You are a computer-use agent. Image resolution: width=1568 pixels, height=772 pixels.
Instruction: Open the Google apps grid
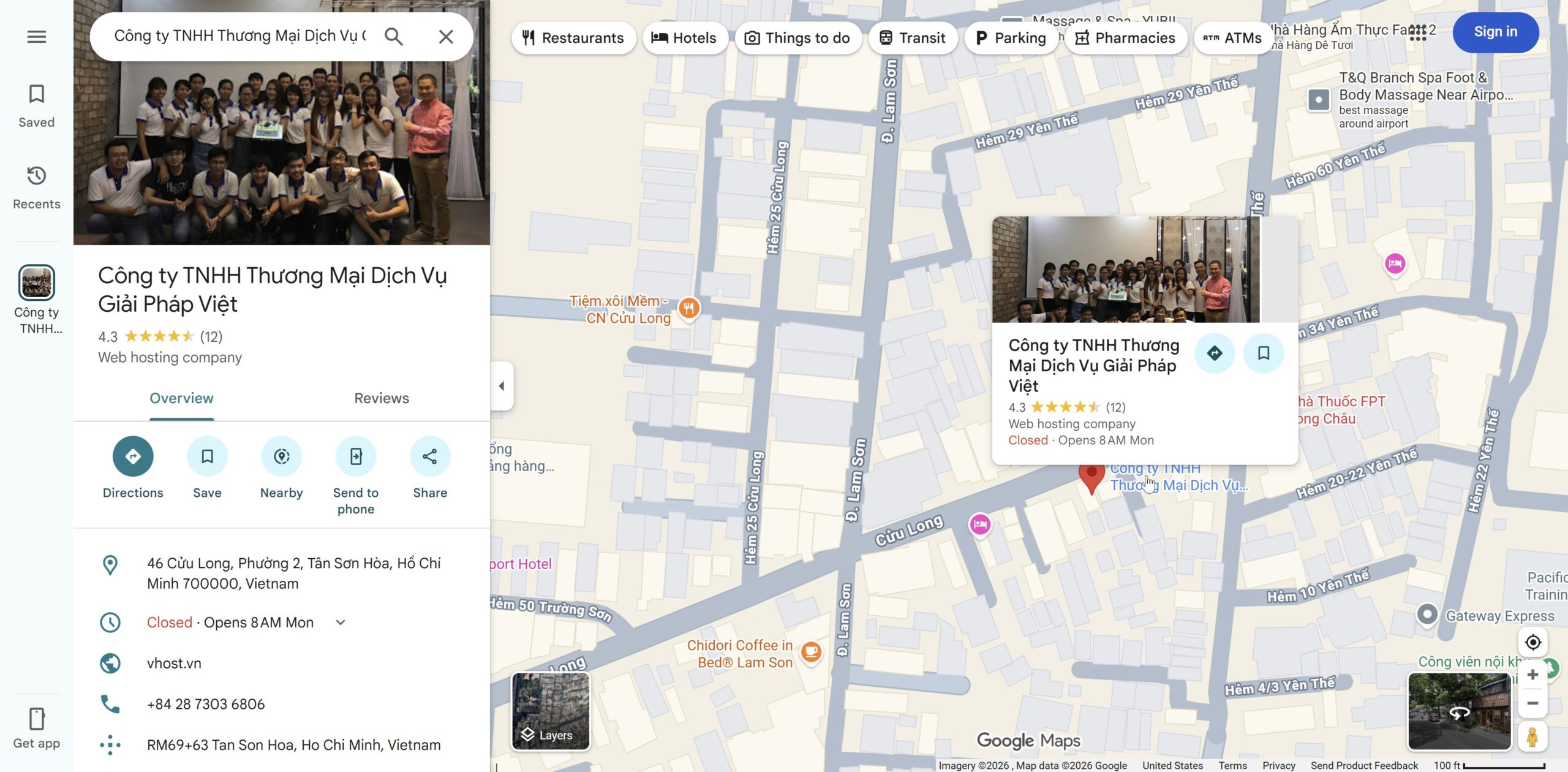[x=1418, y=32]
